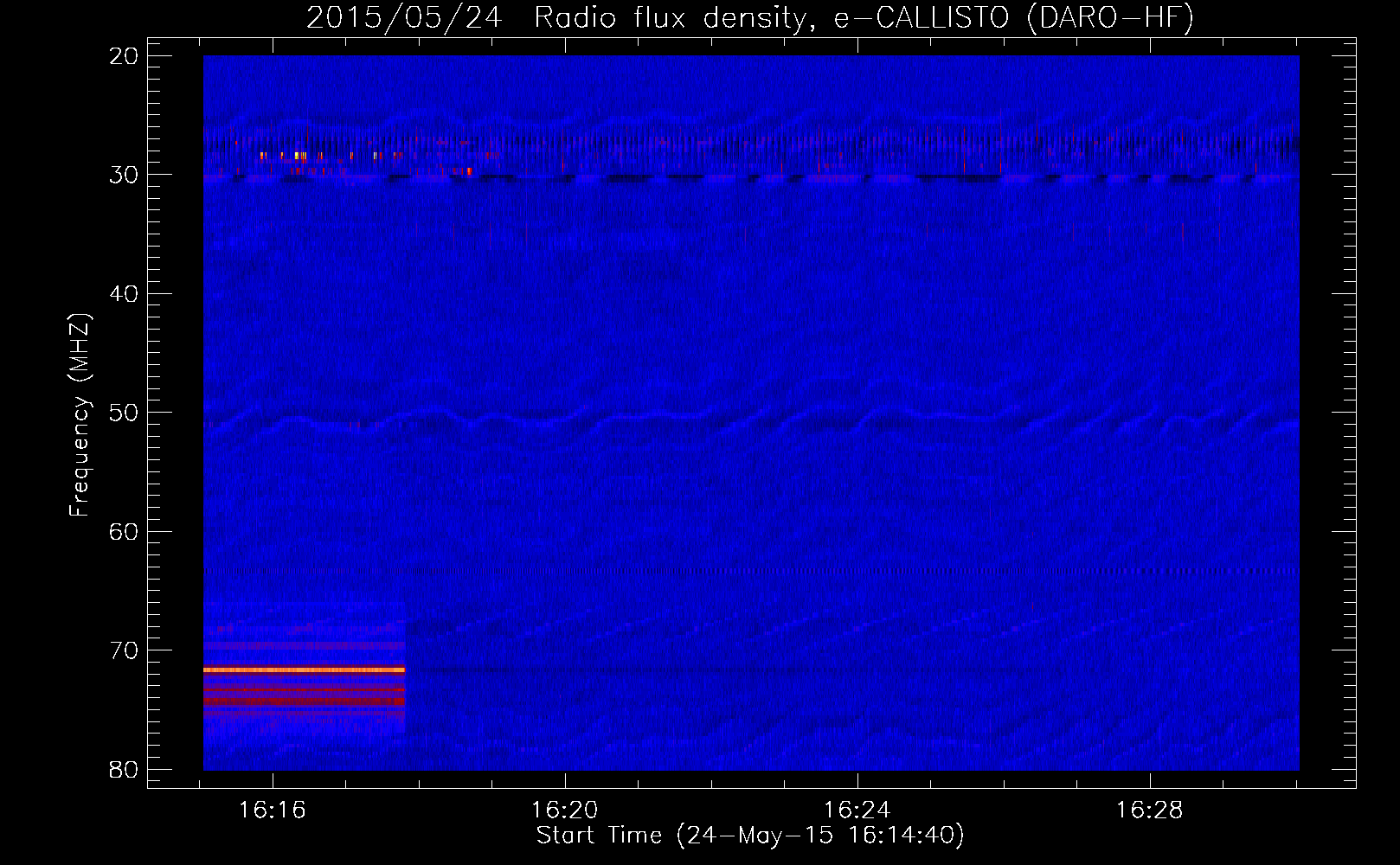Click the 70 MHz frequency tick label

click(x=124, y=650)
